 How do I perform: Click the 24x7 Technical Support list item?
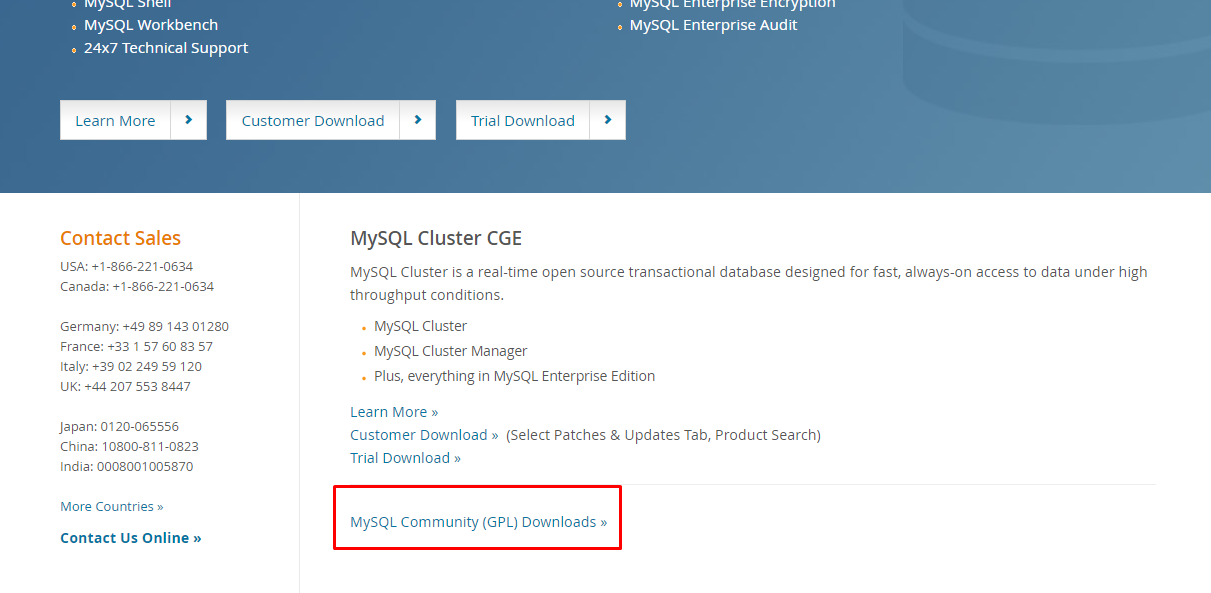pos(166,48)
